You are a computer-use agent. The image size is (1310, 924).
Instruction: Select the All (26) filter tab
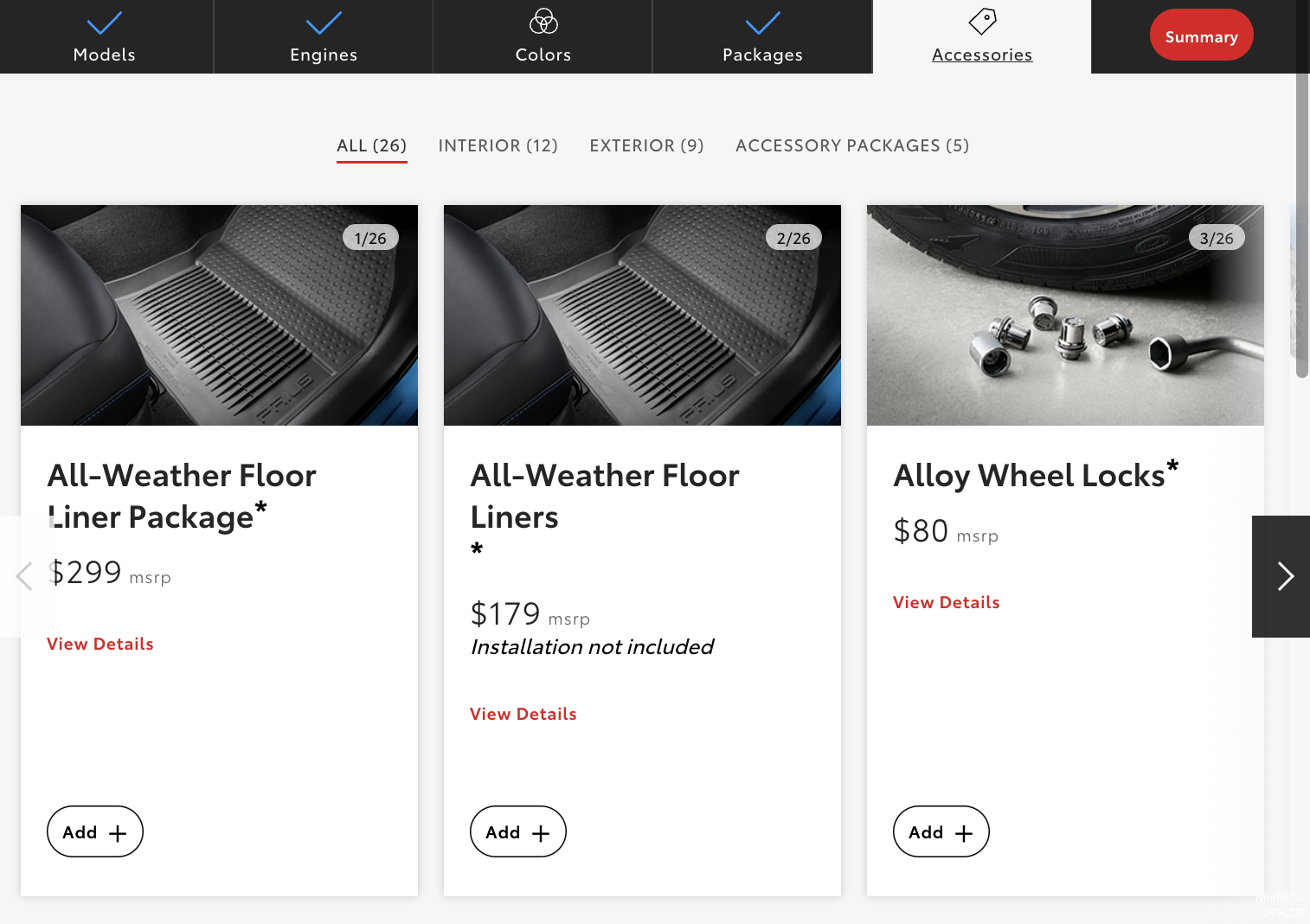(371, 145)
